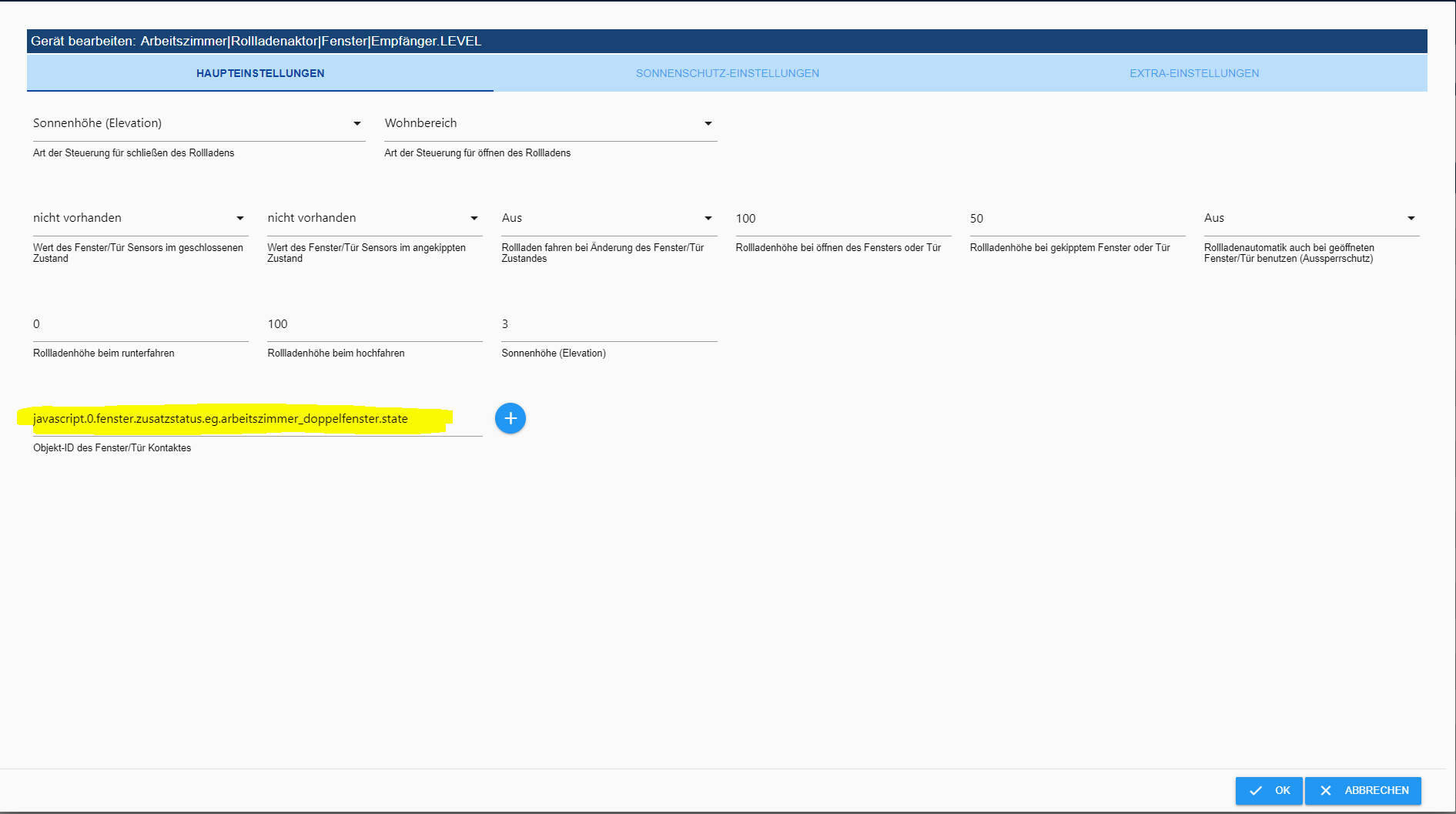Edit shutter height for tilted window field

tap(1077, 219)
